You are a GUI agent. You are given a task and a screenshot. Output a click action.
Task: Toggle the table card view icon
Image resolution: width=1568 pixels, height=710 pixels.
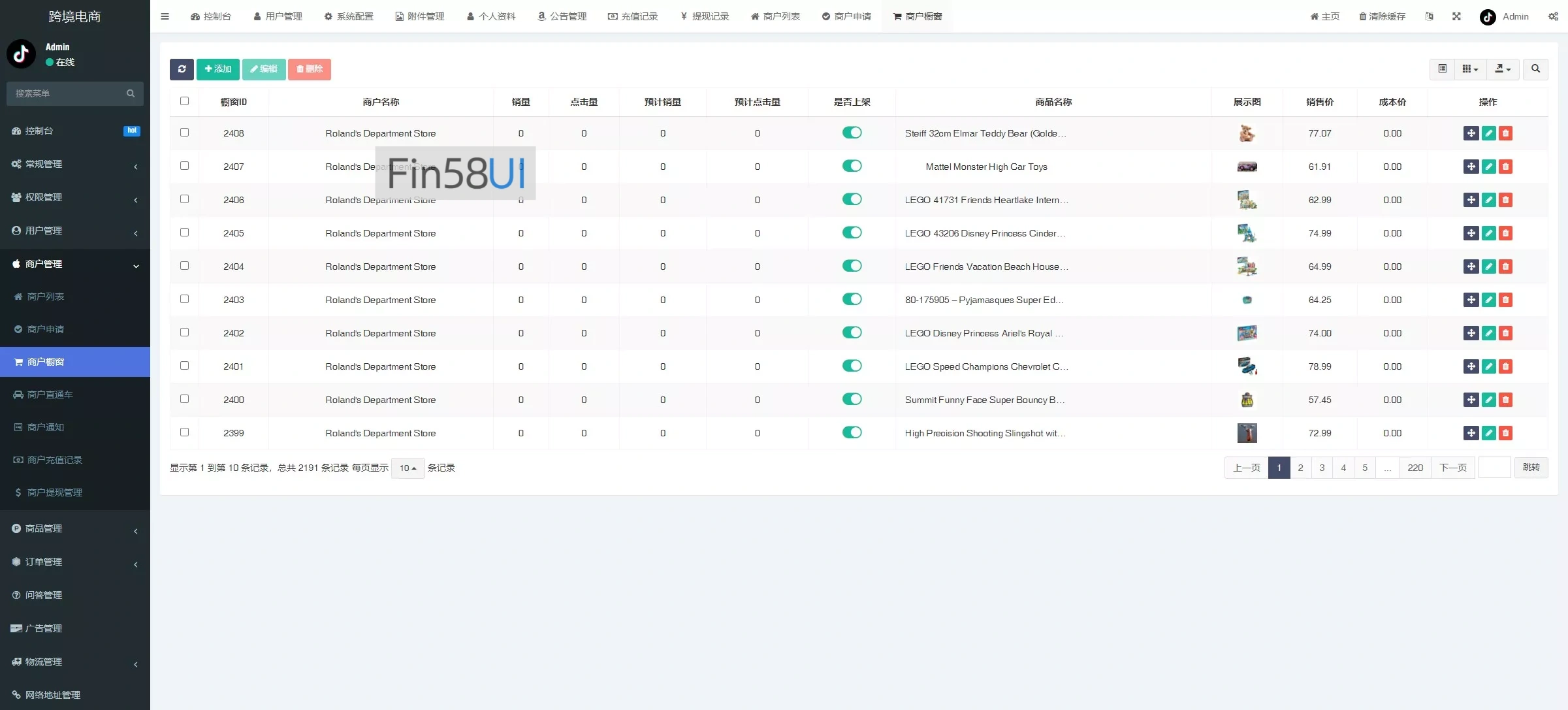tap(1442, 69)
